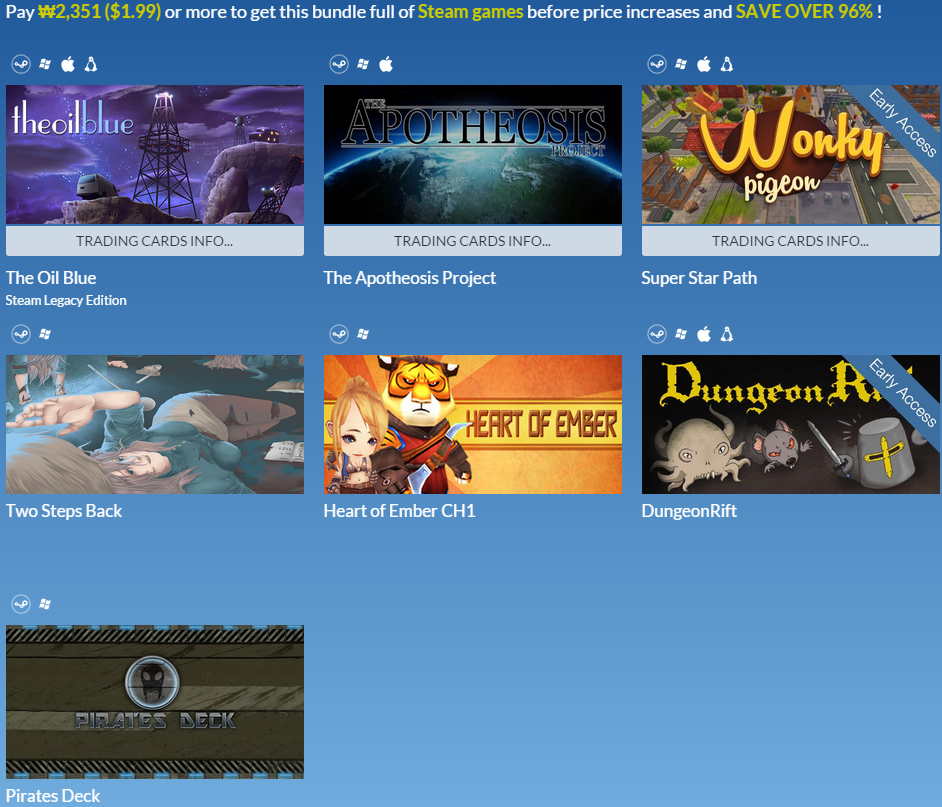942x807 pixels.
Task: Click the Steam icon above The Oil Blue
Action: click(x=21, y=64)
